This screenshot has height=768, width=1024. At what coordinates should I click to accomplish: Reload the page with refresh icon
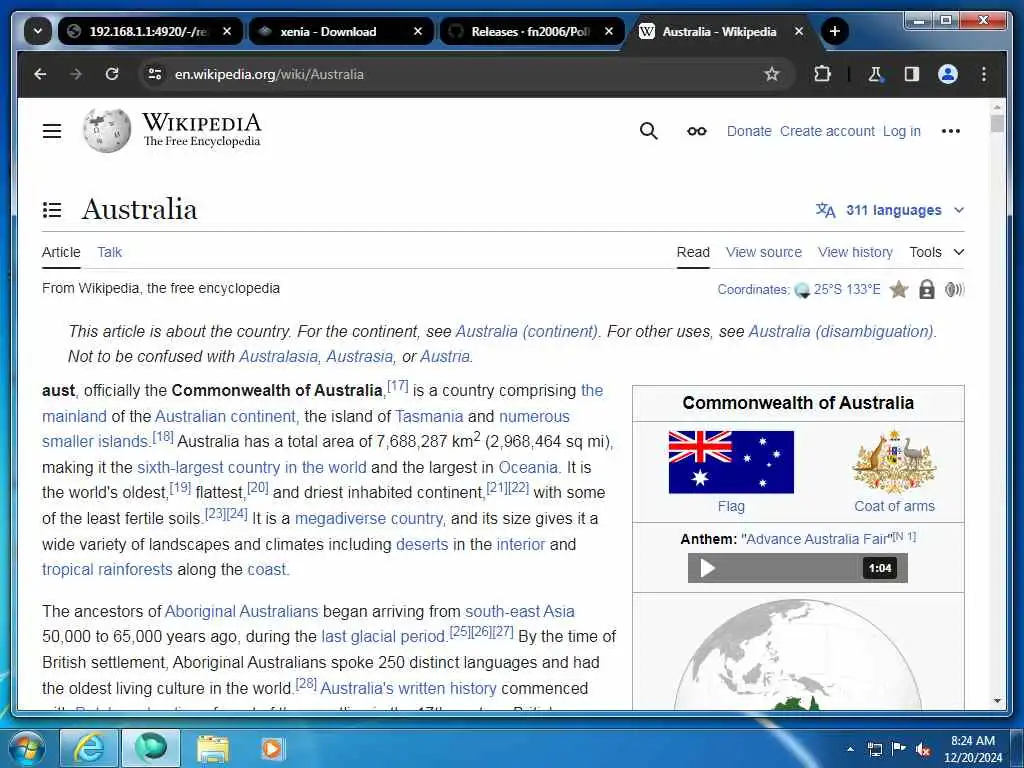point(112,74)
